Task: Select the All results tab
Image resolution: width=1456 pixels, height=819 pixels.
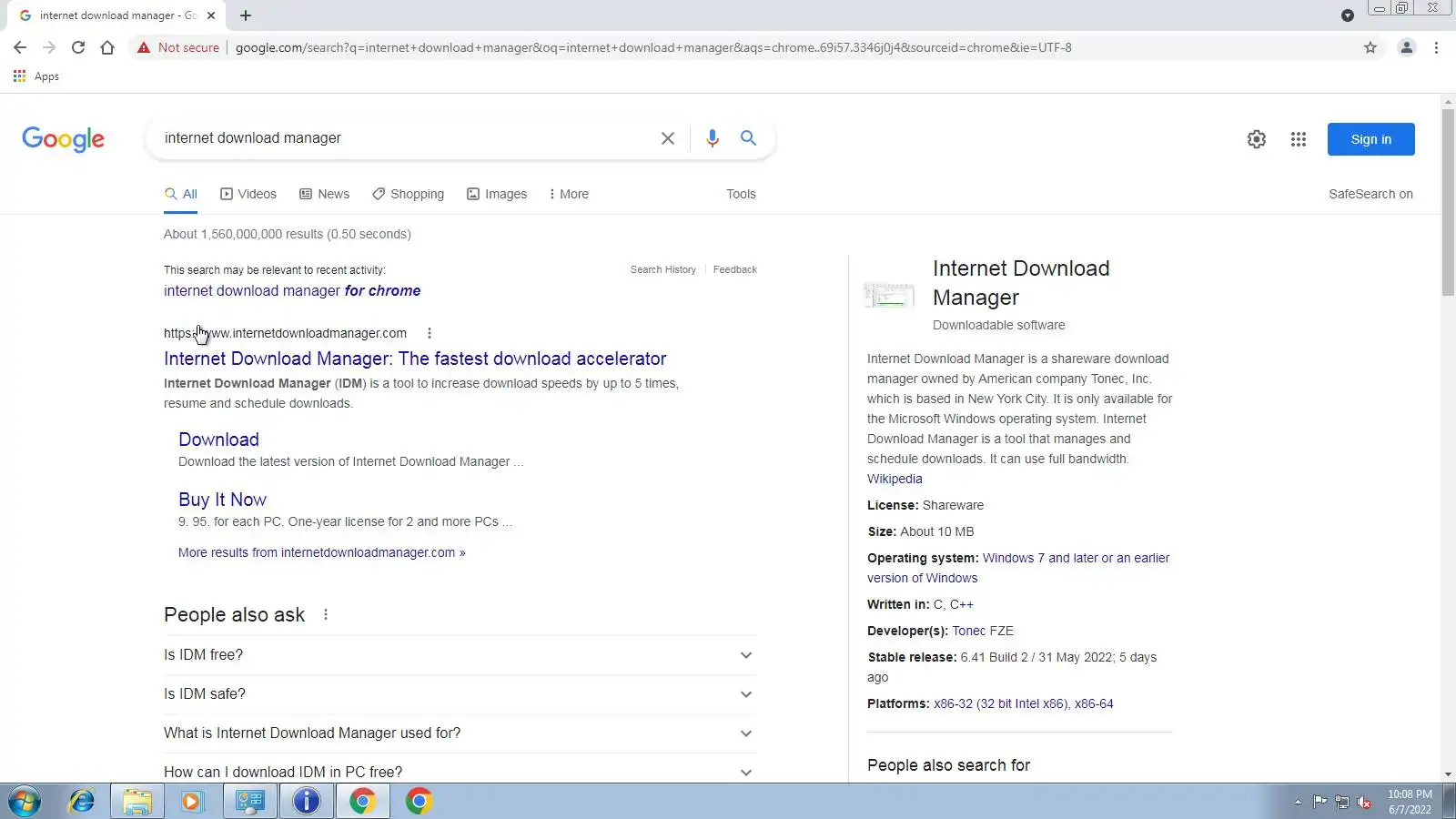Action: (x=180, y=194)
